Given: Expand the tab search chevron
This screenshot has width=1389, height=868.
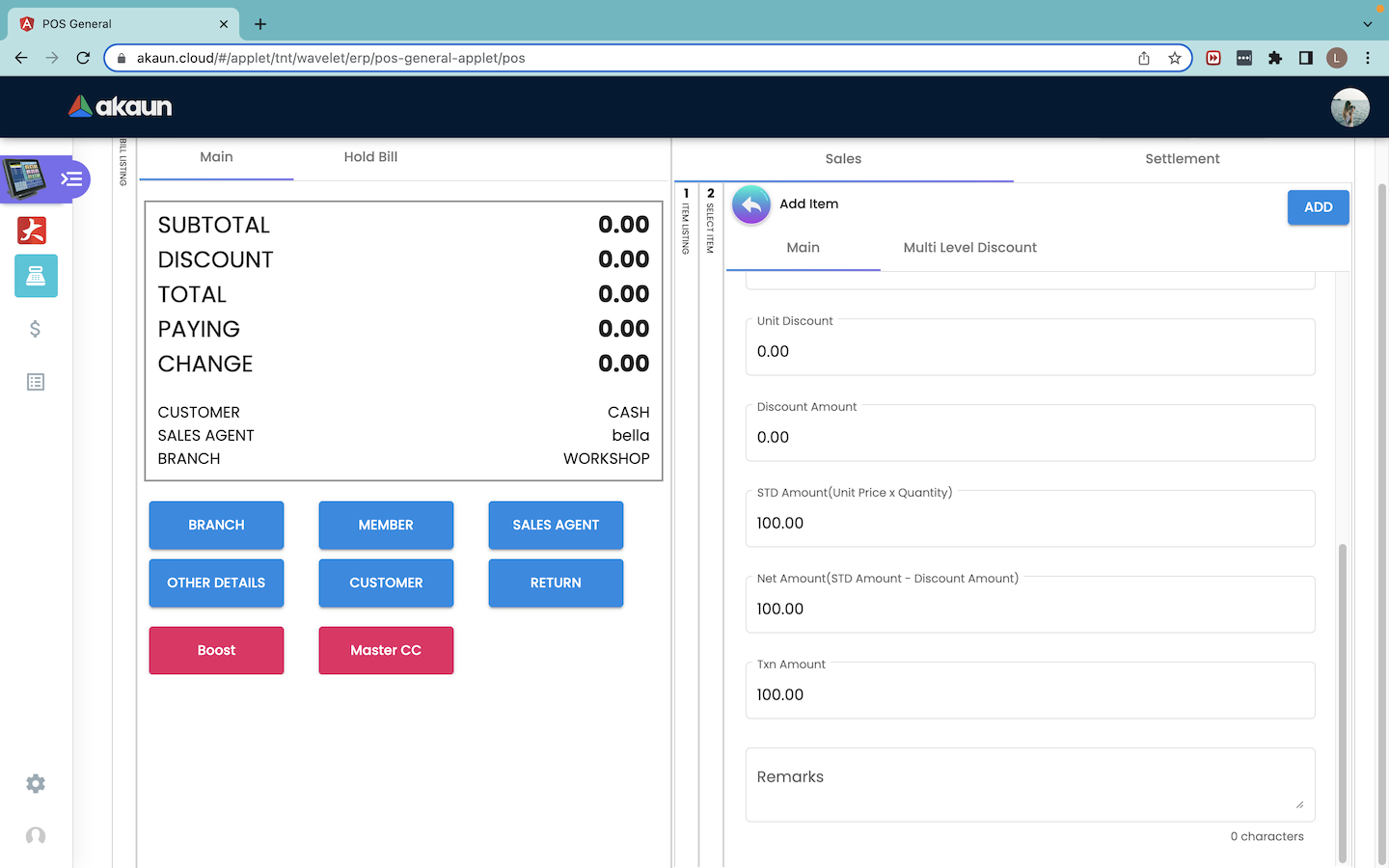Looking at the screenshot, I should (1368, 24).
